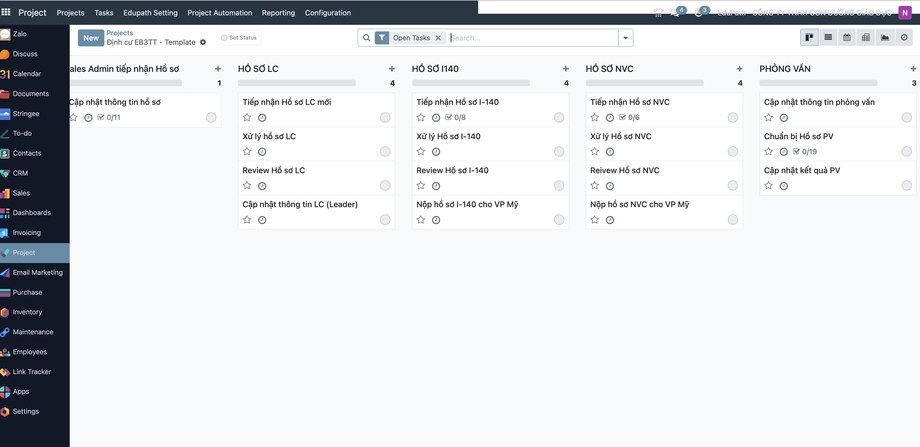Open the Edupath Setting menu
Screen dimensions: 920x447
click(x=150, y=12)
